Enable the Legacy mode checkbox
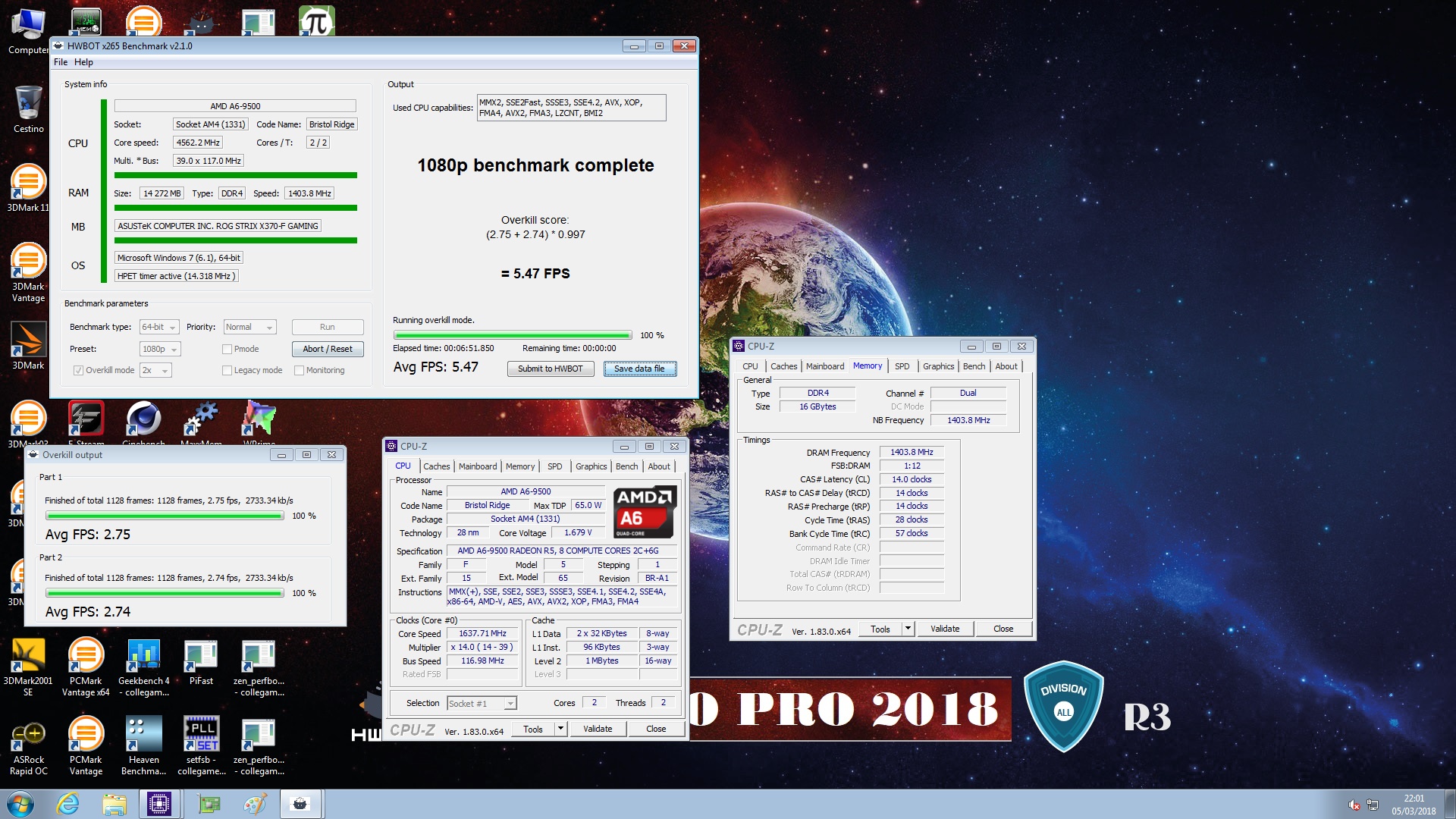Image resolution: width=1456 pixels, height=819 pixels. (227, 370)
